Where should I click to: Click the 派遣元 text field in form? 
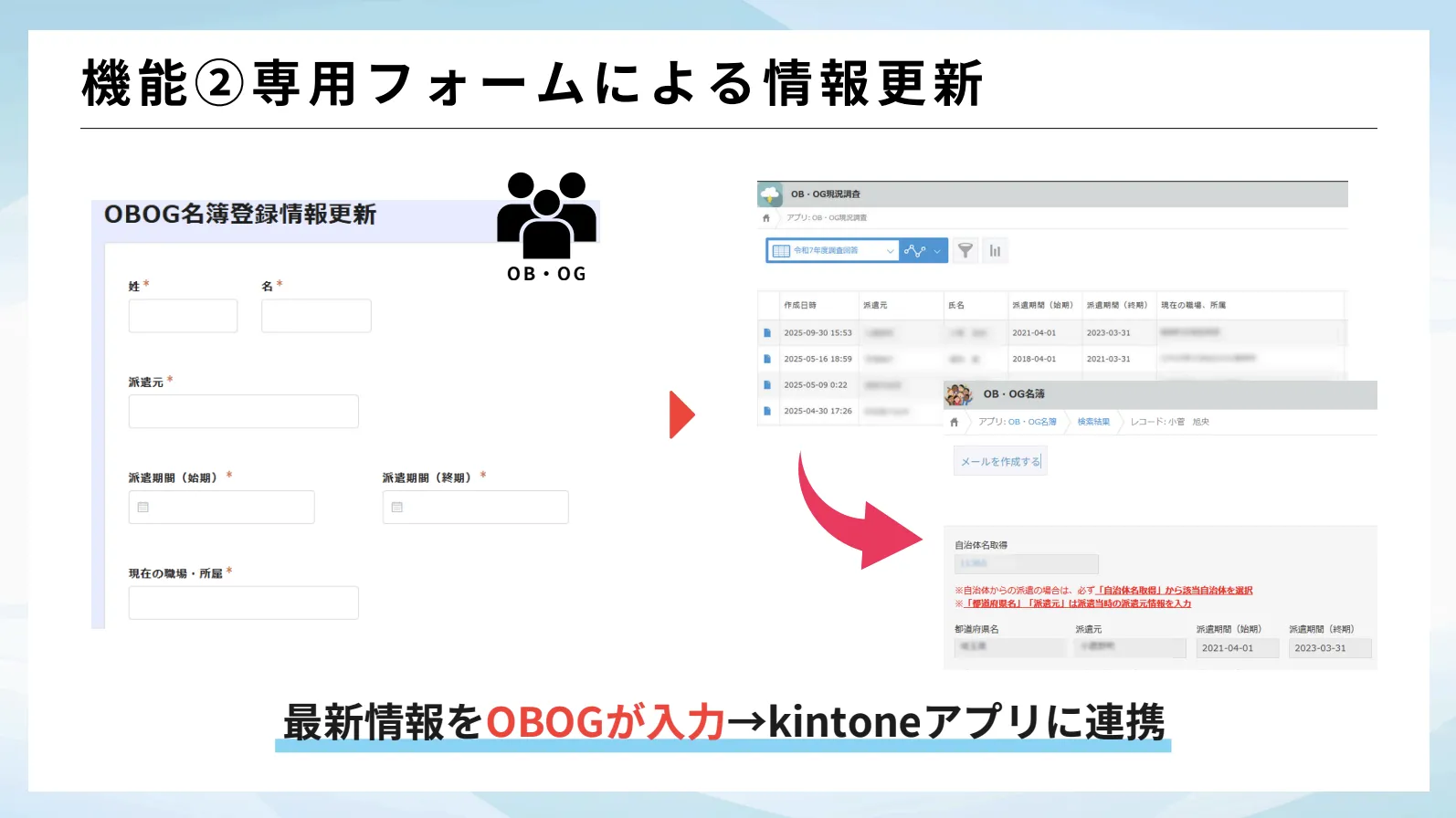coord(243,412)
